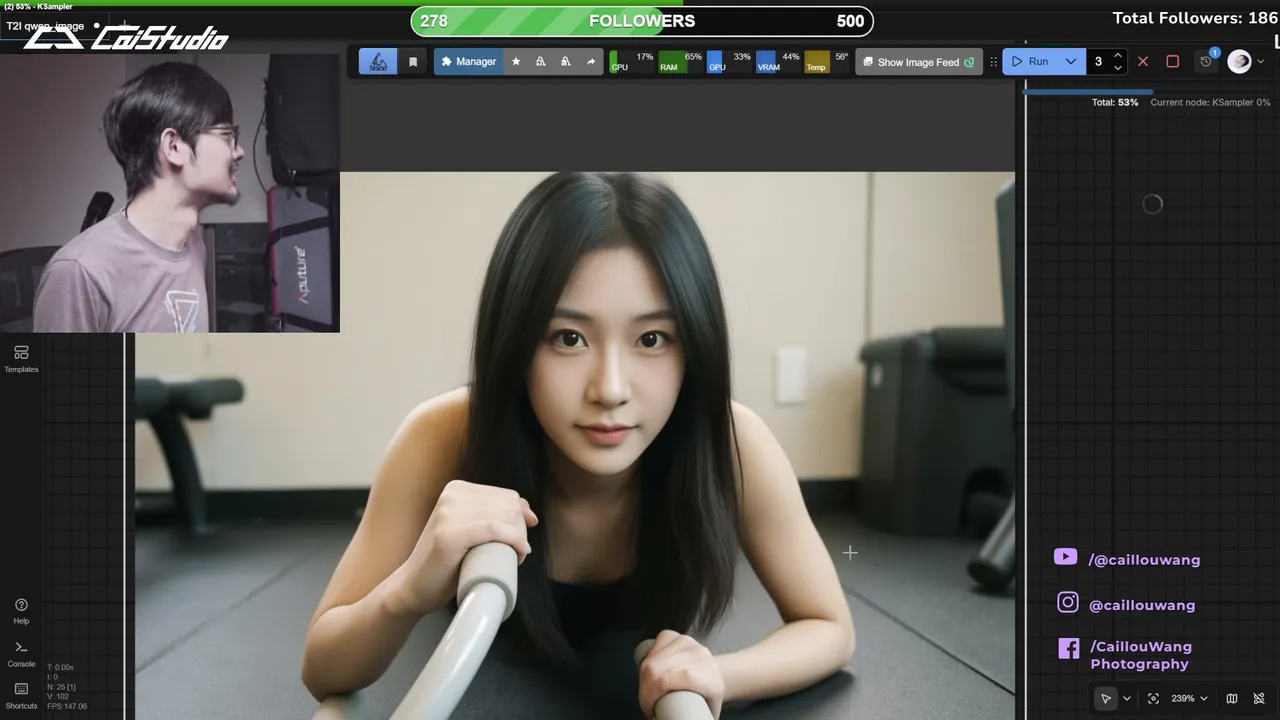Click the batch count field showing 3
Viewport: 1280px width, 720px height.
1100,62
